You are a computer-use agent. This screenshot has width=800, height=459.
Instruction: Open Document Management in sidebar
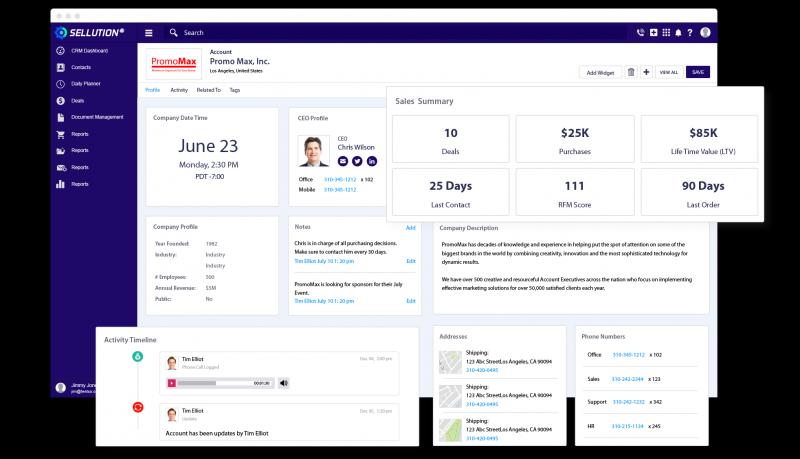[97, 117]
